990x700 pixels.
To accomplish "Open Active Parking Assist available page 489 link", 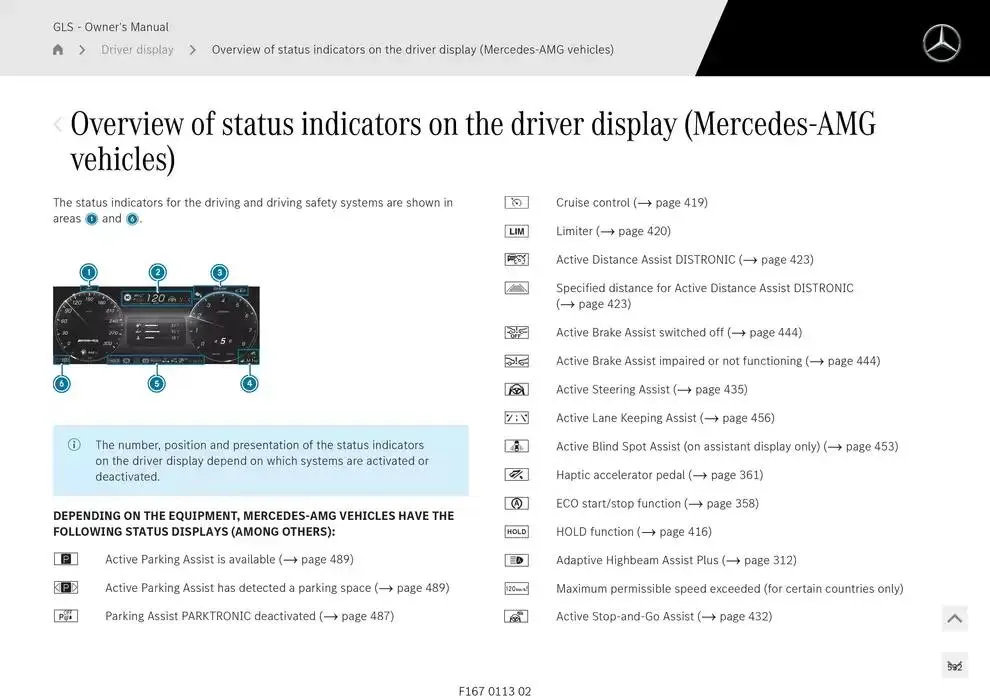I will tap(316, 559).
